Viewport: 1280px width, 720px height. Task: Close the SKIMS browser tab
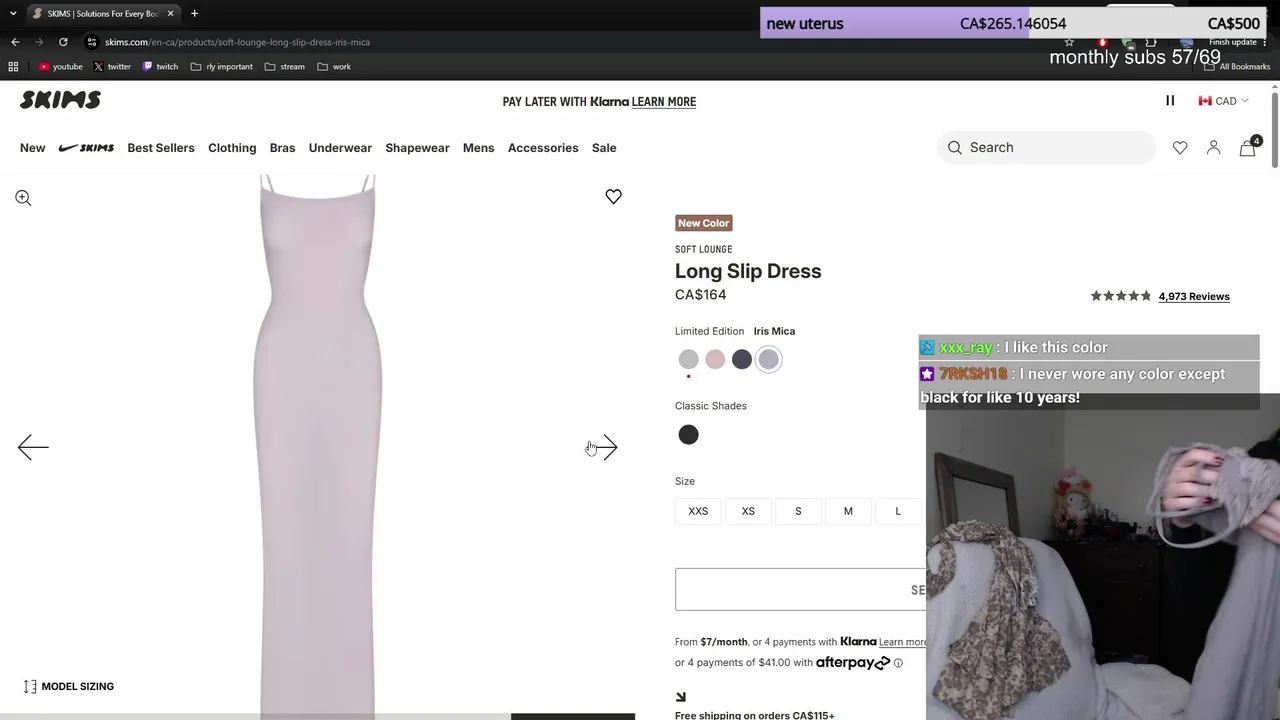pos(170,13)
